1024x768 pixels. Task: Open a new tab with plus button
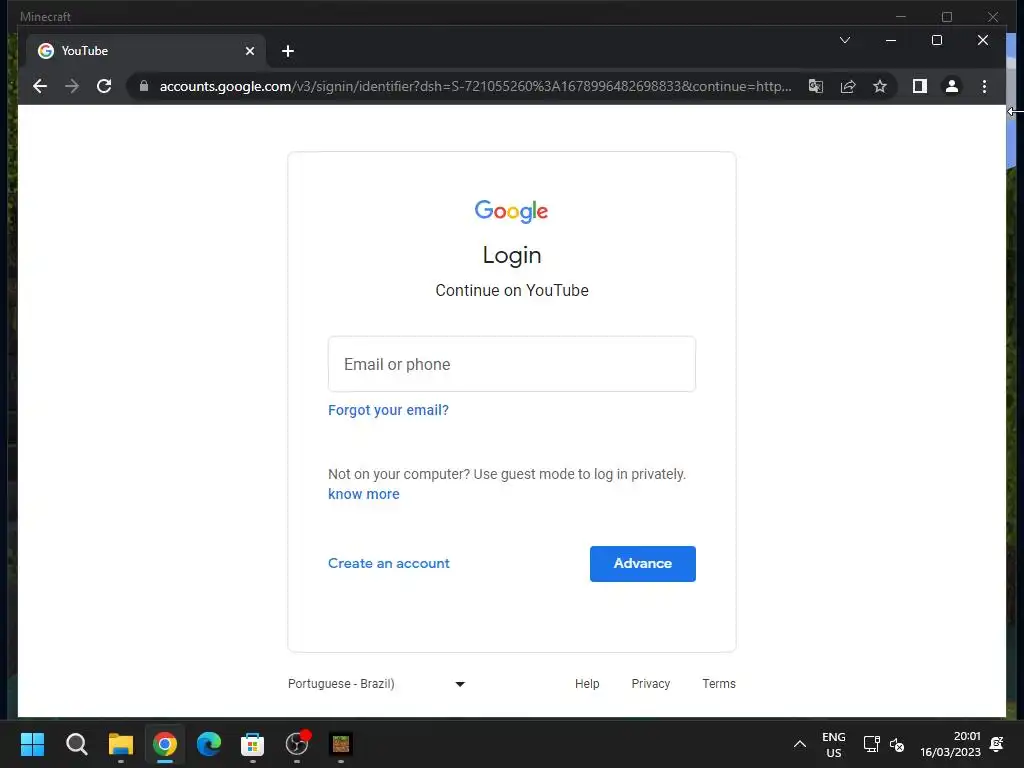point(288,51)
